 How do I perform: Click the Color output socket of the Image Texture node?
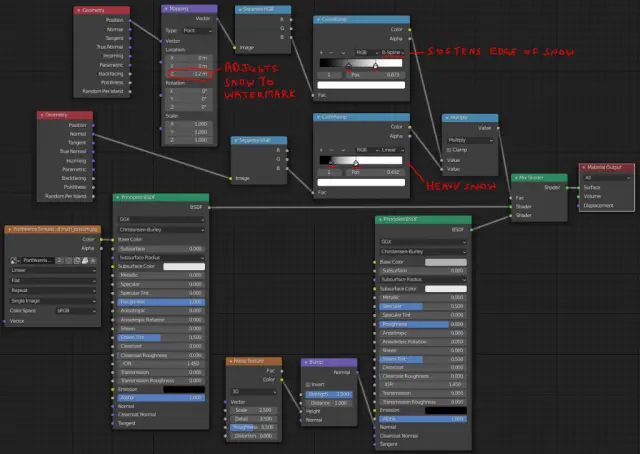[x=101, y=240]
